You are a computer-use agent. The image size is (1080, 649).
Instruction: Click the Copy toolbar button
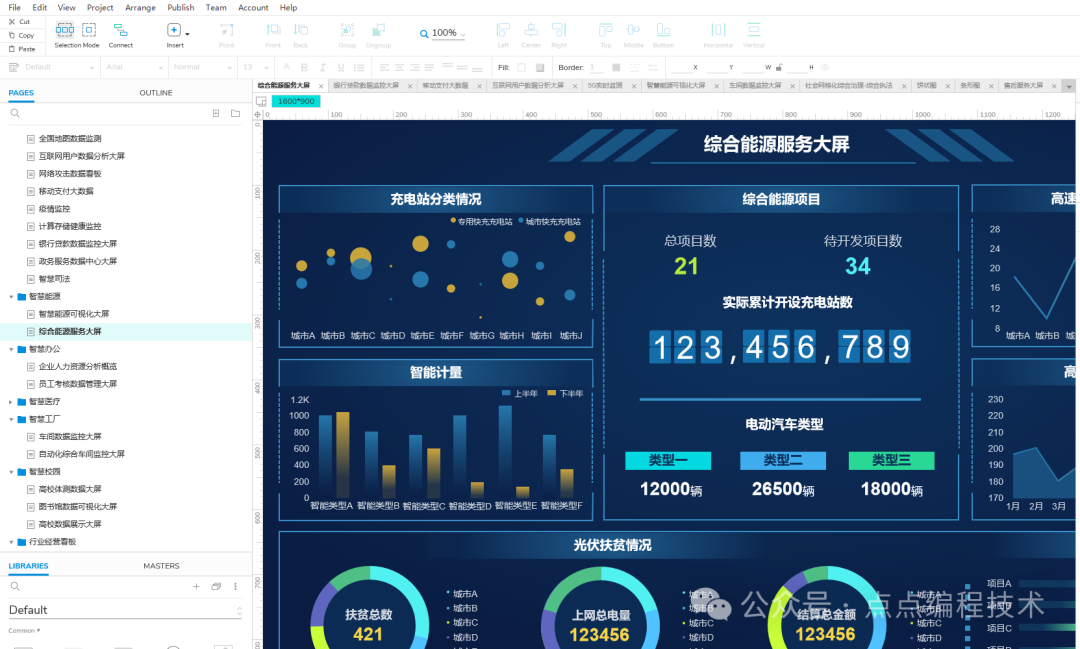(21, 35)
